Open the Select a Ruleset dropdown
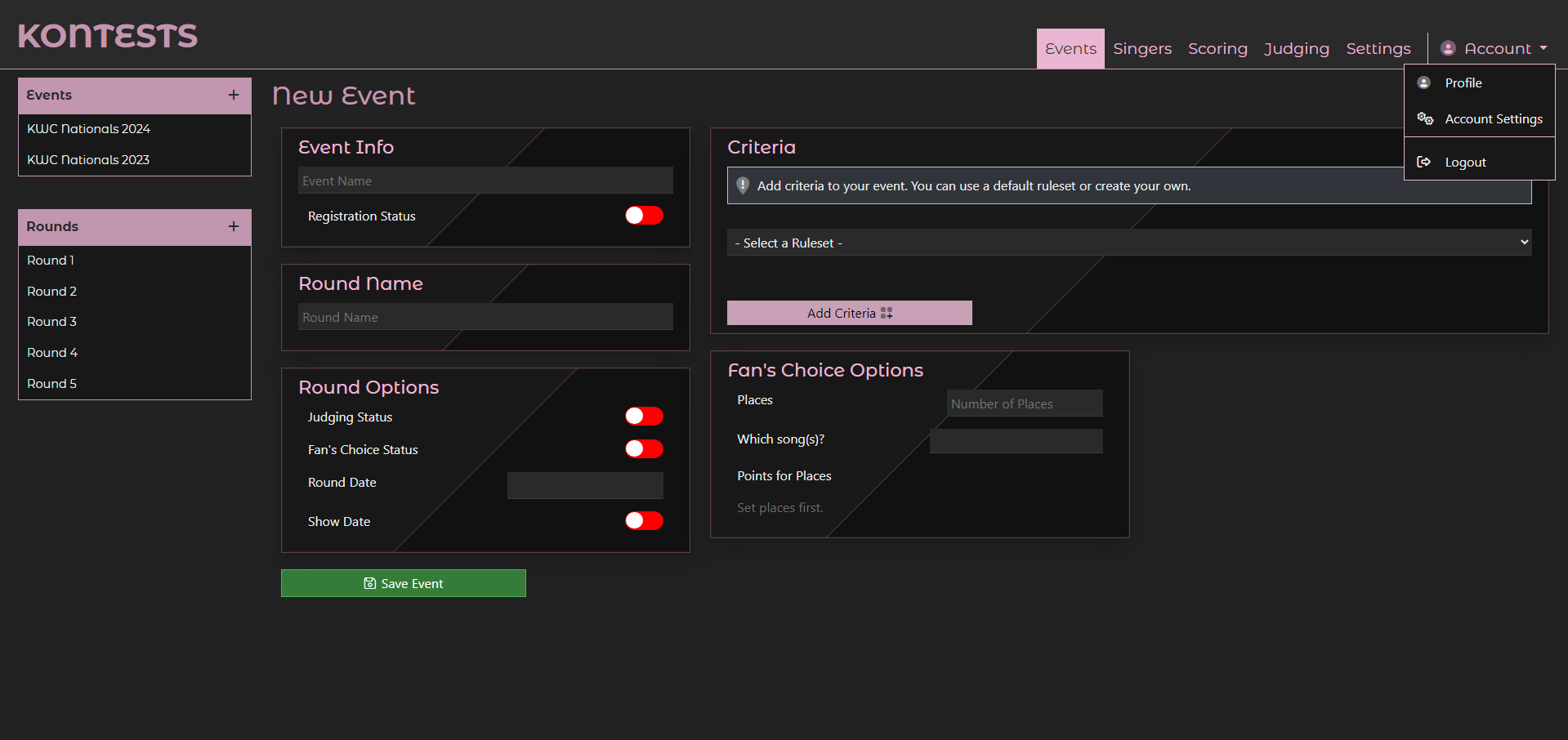Screen dimensions: 1568x740 (1129, 243)
